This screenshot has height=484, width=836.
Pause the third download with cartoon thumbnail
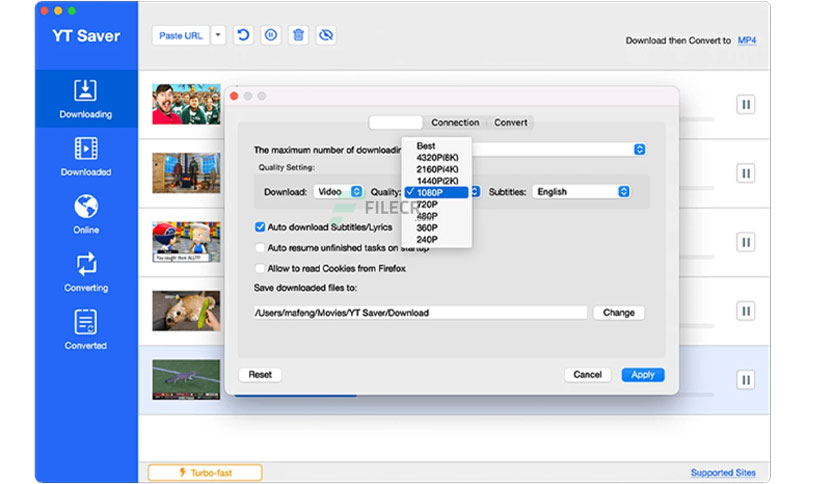[745, 243]
